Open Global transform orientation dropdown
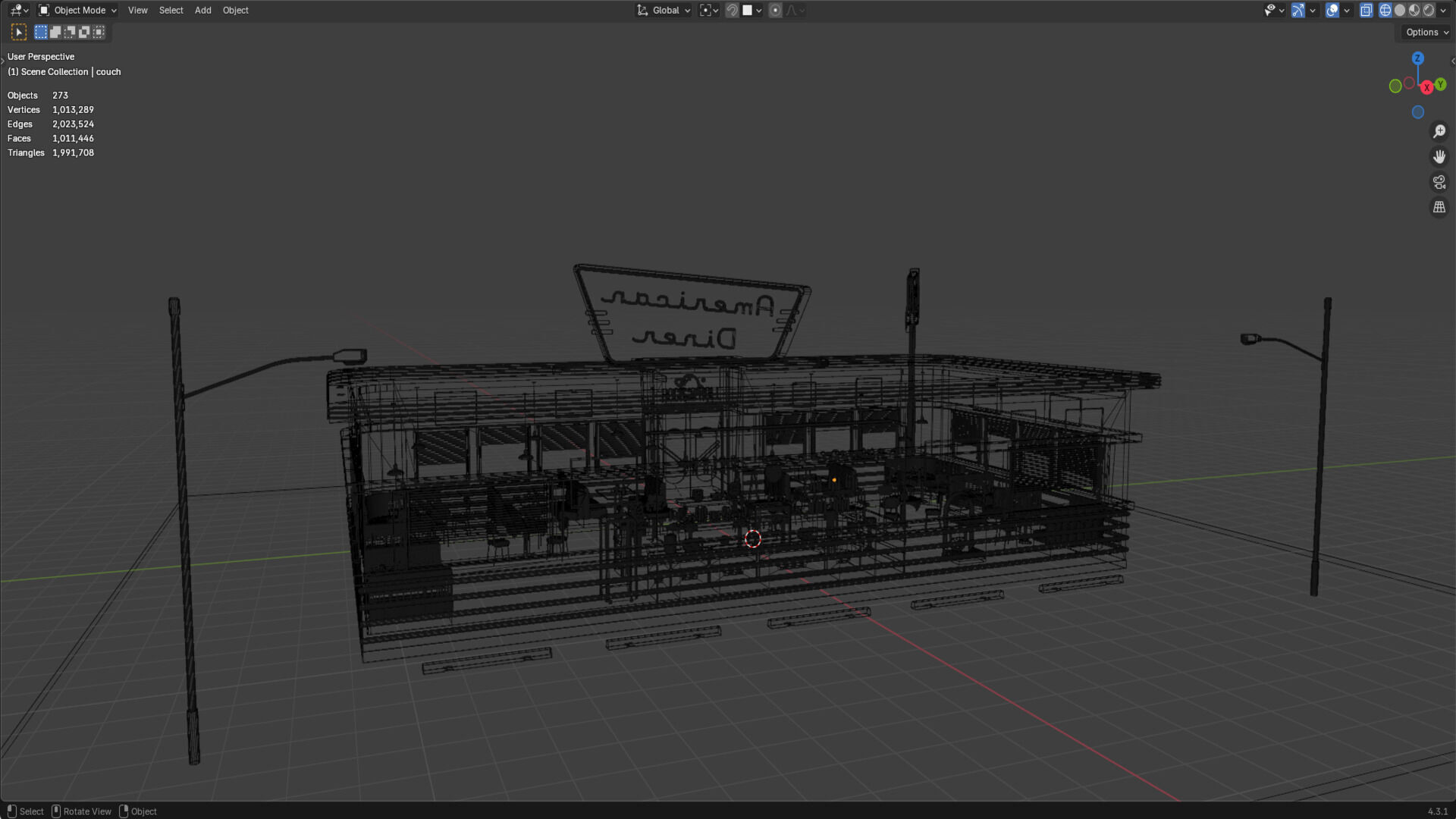The image size is (1456, 819). 664,11
